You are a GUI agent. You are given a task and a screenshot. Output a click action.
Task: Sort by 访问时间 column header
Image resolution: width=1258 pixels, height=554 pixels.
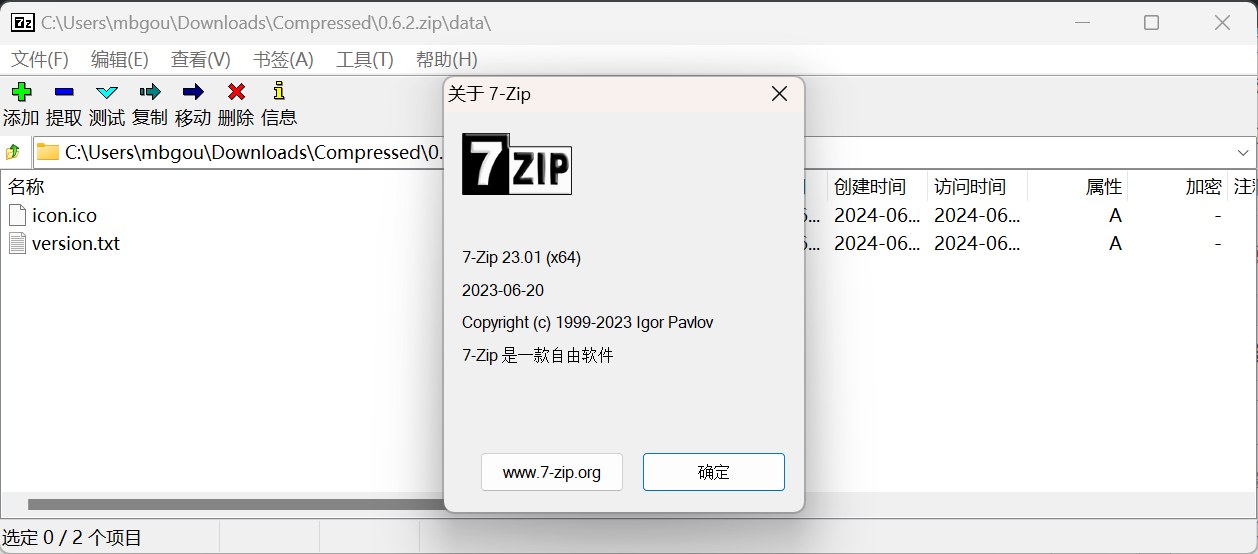click(x=970, y=186)
